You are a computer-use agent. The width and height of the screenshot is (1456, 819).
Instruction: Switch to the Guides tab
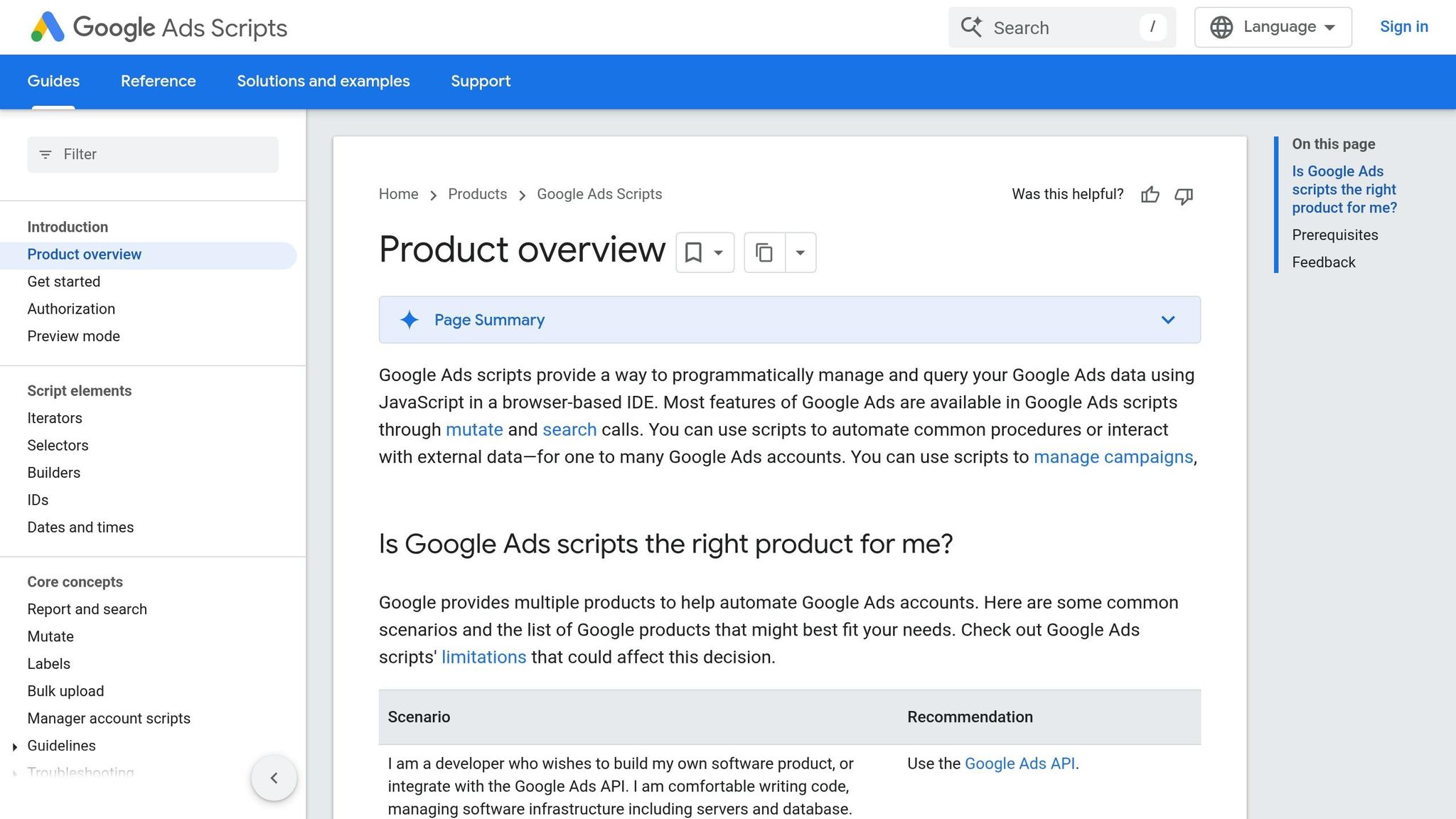click(53, 81)
